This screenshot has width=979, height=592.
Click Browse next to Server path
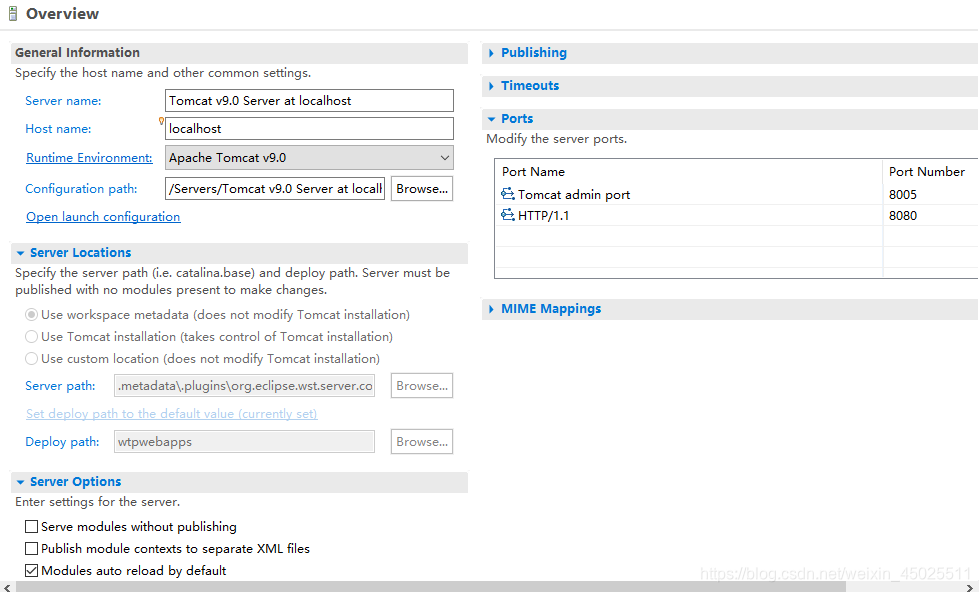pos(422,385)
